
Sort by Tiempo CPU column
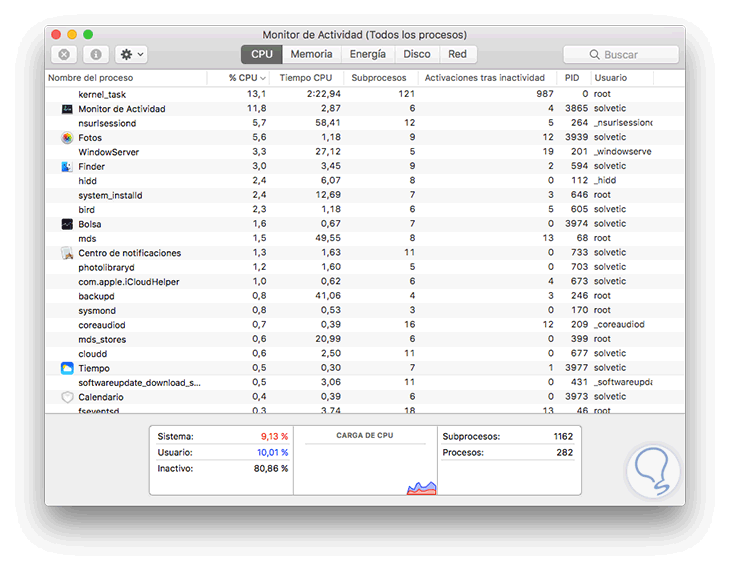click(x=307, y=78)
